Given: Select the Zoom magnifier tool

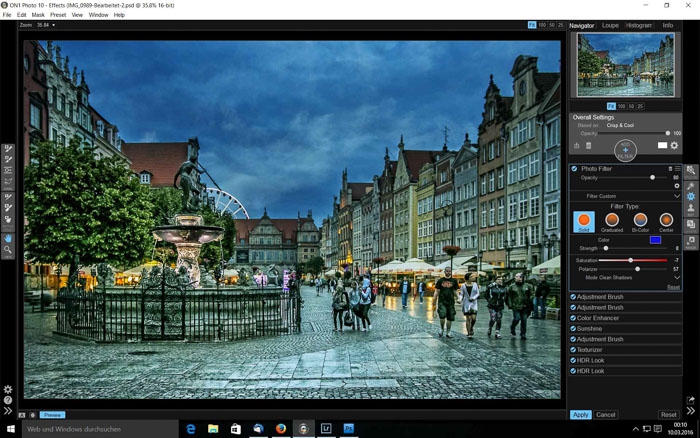Looking at the screenshot, I should coord(8,251).
